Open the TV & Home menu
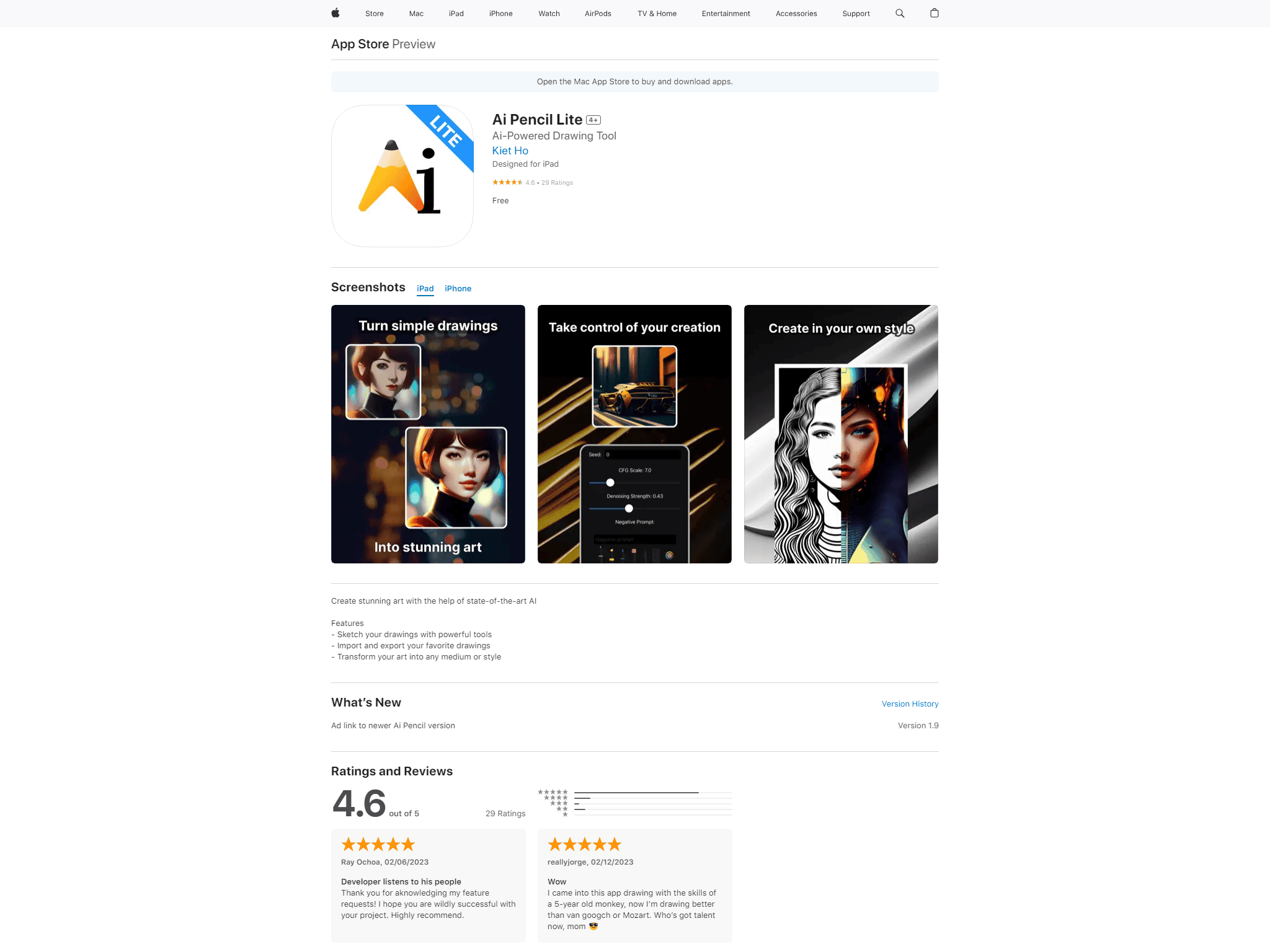Viewport: 1270px width, 952px height. (x=657, y=14)
